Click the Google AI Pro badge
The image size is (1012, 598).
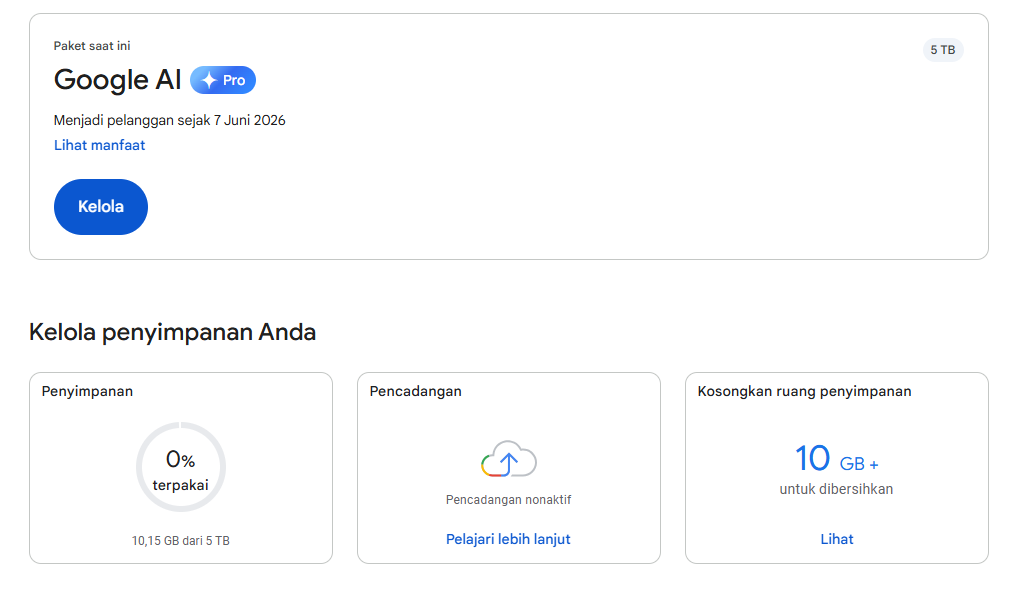coord(223,80)
